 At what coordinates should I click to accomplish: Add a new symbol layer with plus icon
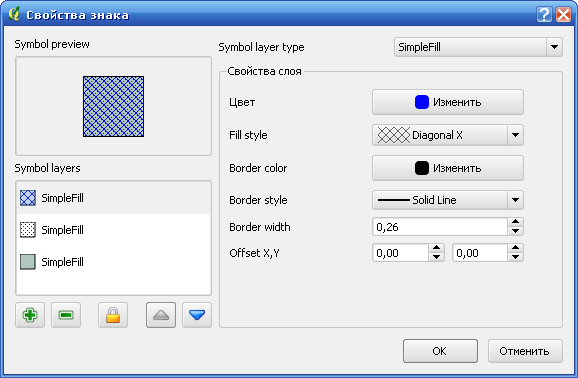(30, 315)
